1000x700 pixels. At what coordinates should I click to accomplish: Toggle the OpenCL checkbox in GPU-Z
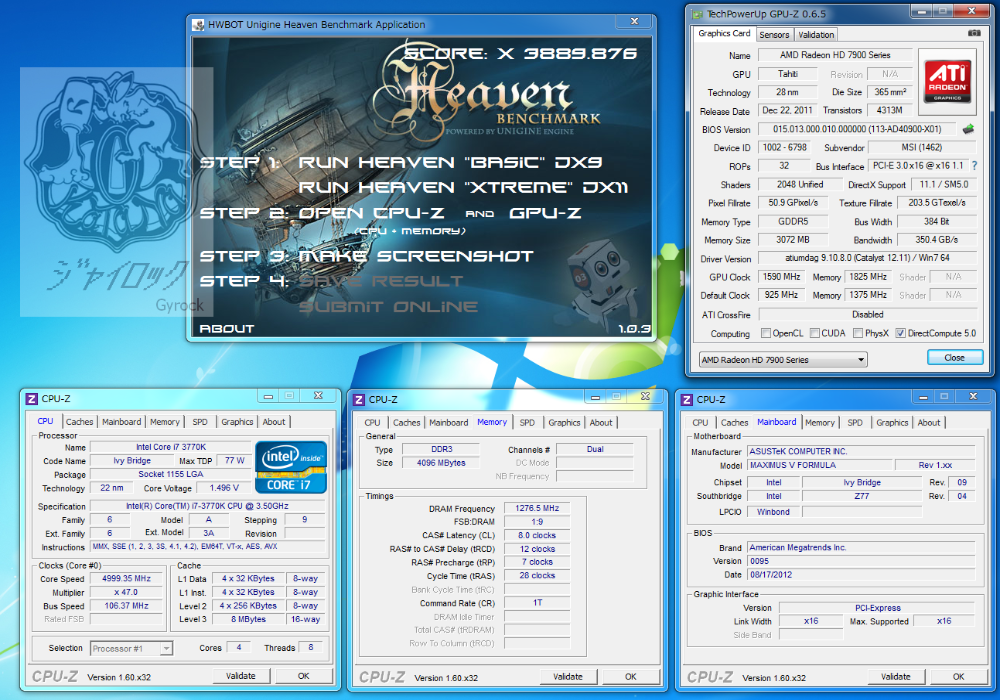(x=766, y=333)
